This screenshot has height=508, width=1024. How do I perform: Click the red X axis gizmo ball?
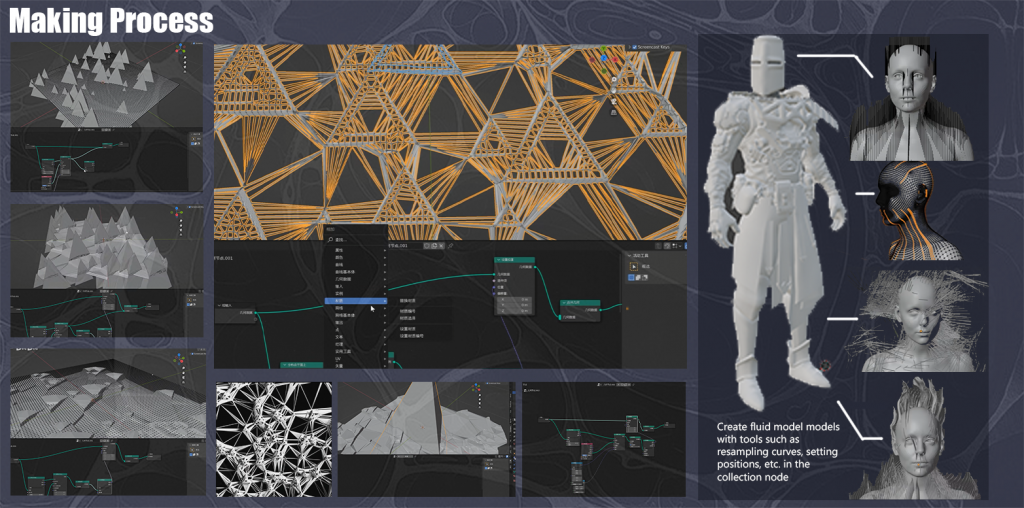tap(615, 59)
